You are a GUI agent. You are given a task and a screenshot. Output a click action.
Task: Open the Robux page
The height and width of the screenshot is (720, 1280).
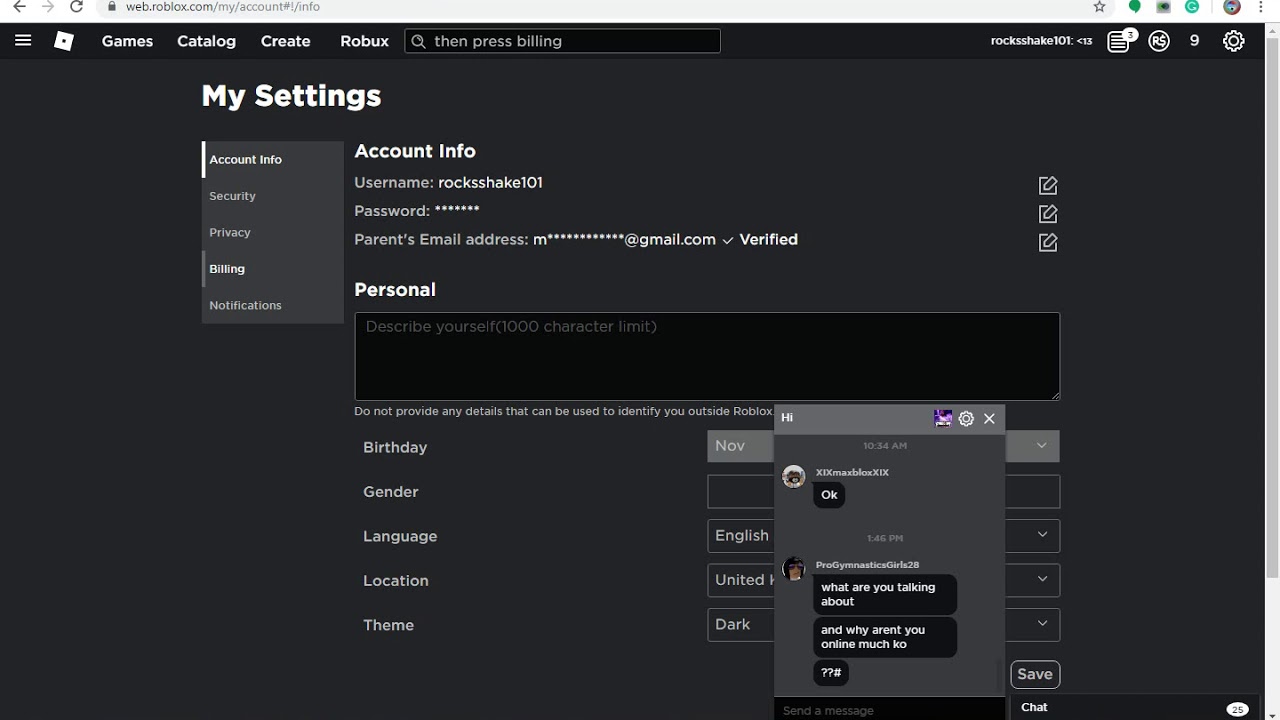click(x=364, y=41)
